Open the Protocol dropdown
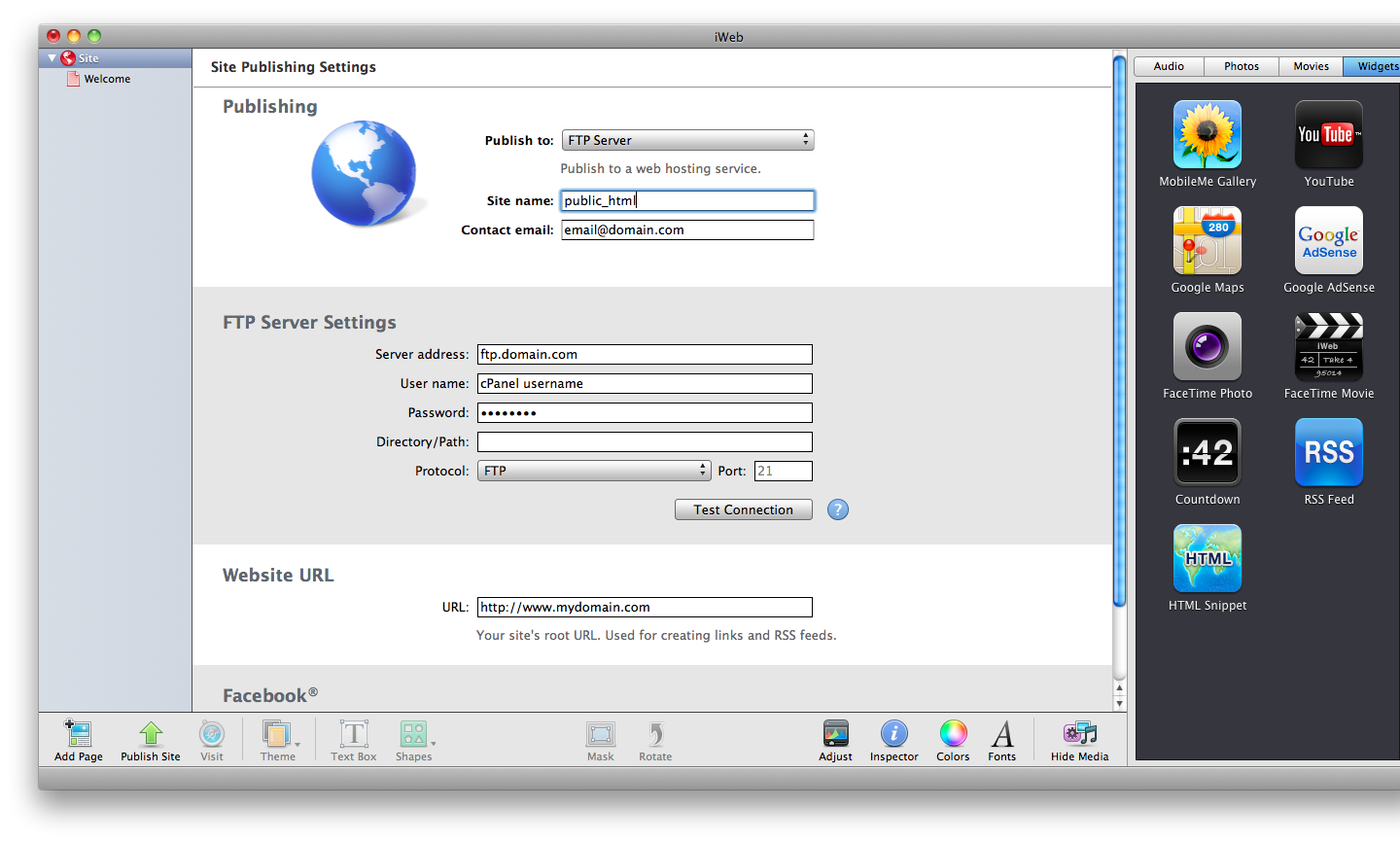The image size is (1400, 843). click(593, 471)
